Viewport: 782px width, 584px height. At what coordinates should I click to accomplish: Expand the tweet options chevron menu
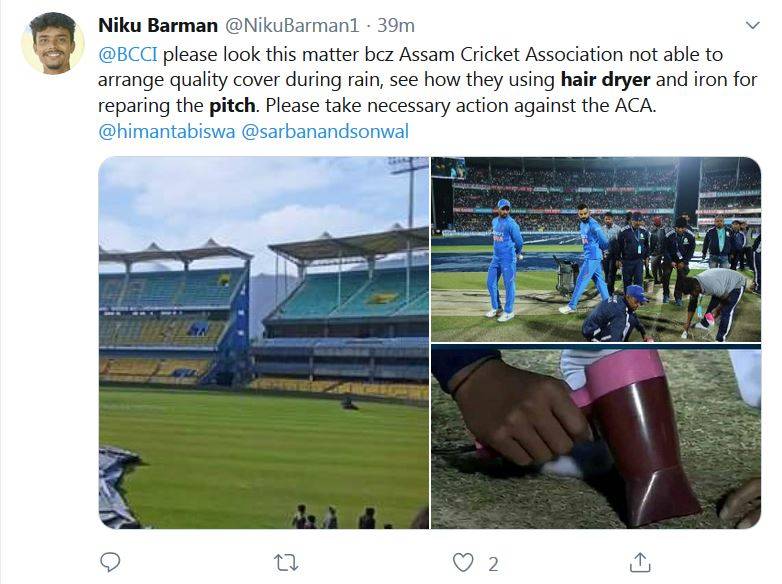tap(752, 25)
